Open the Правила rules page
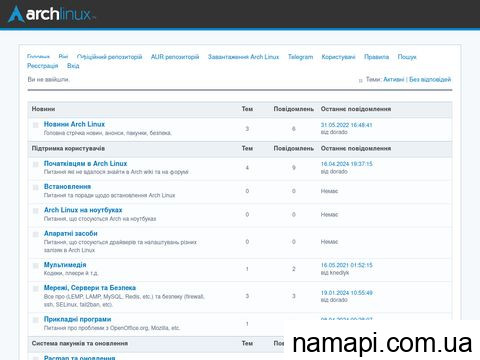This screenshot has width=480, height=360. [x=376, y=57]
